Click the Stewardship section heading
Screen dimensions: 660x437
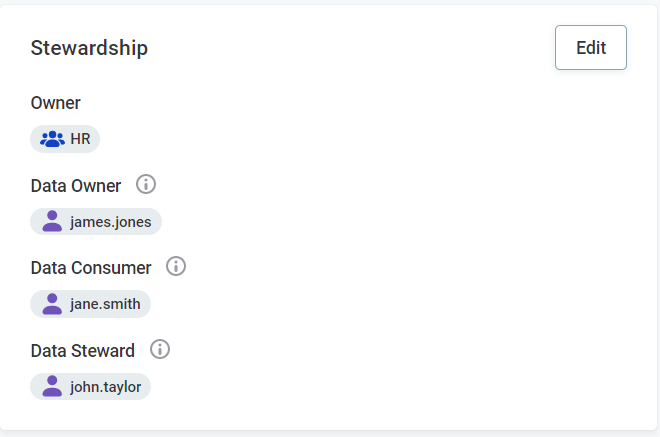click(x=89, y=48)
